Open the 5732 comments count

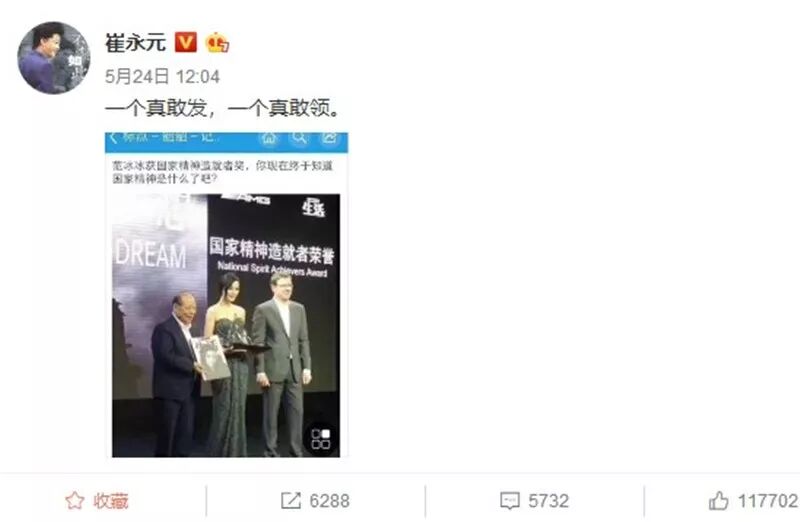click(548, 501)
